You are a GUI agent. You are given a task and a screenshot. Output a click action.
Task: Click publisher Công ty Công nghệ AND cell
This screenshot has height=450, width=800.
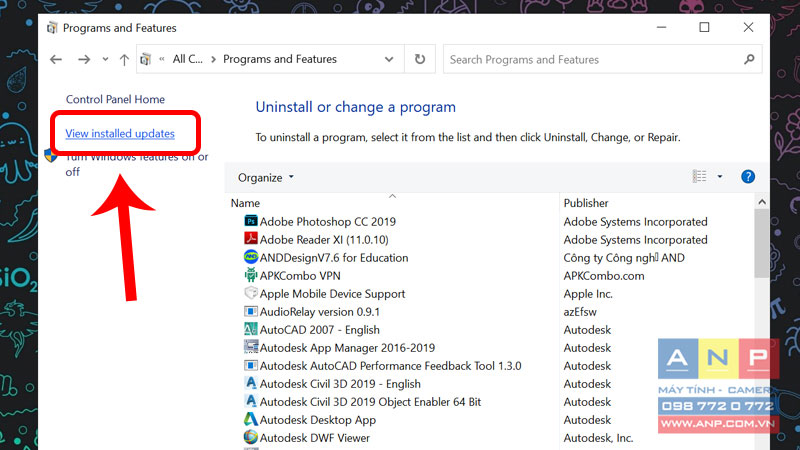624,258
